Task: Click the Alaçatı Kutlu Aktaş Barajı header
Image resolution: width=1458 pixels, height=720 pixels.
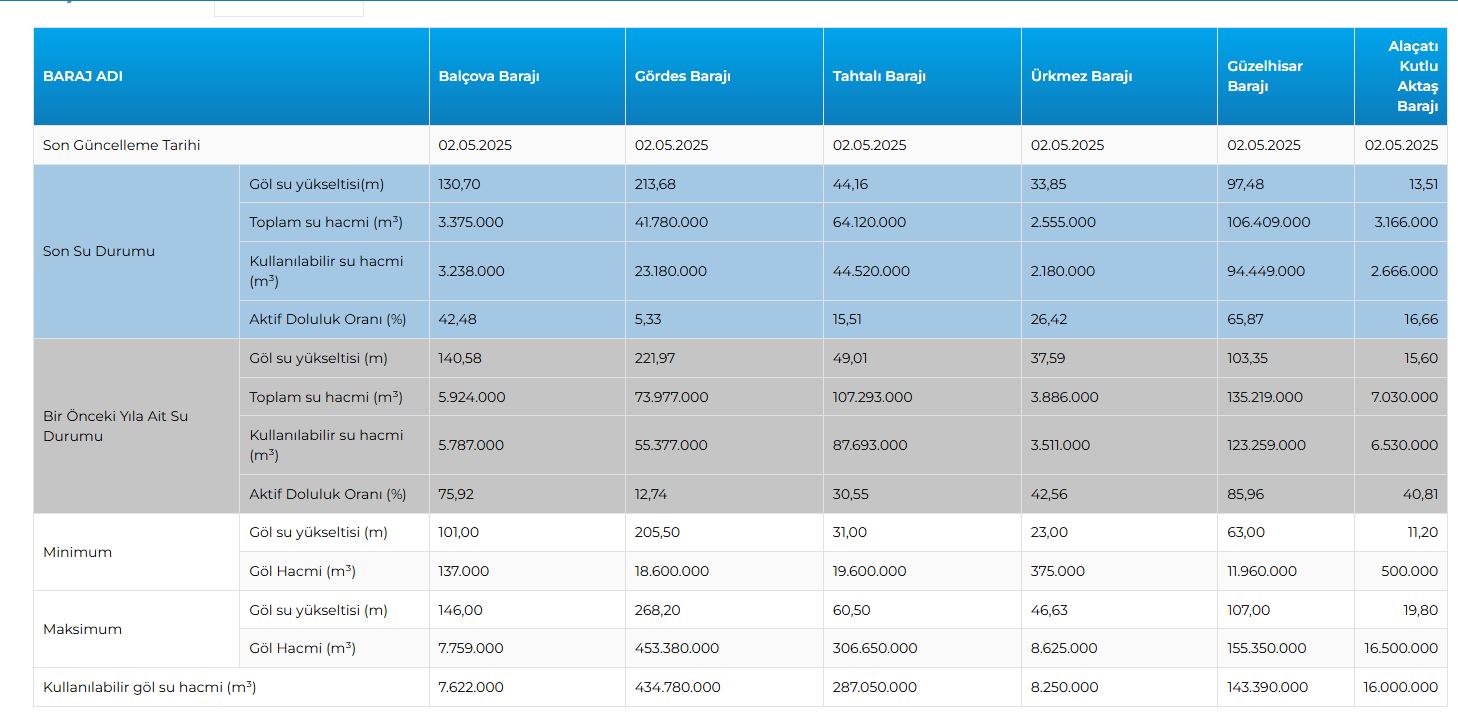Action: 1412,76
